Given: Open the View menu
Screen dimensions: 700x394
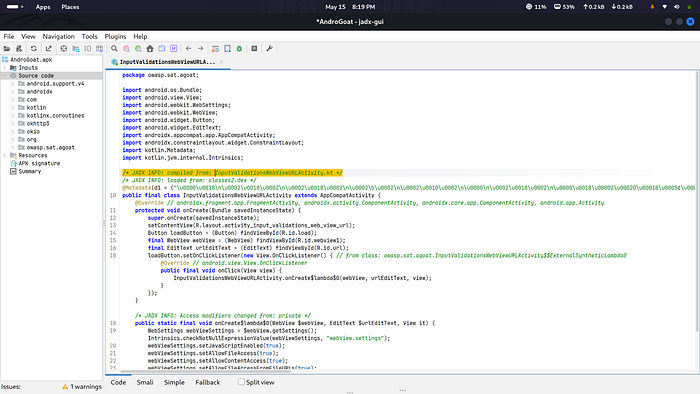Looking at the screenshot, I should (x=28, y=37).
